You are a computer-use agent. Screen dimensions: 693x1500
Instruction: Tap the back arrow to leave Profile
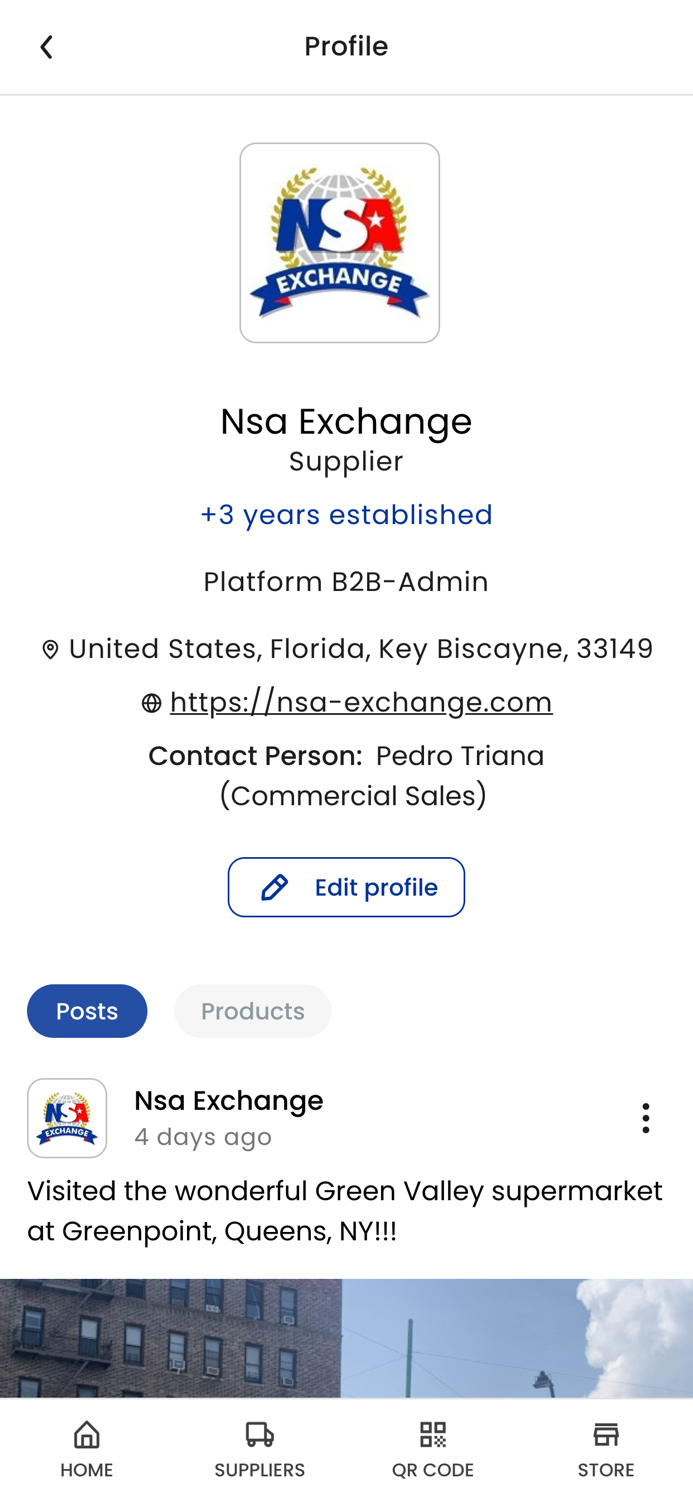point(45,45)
